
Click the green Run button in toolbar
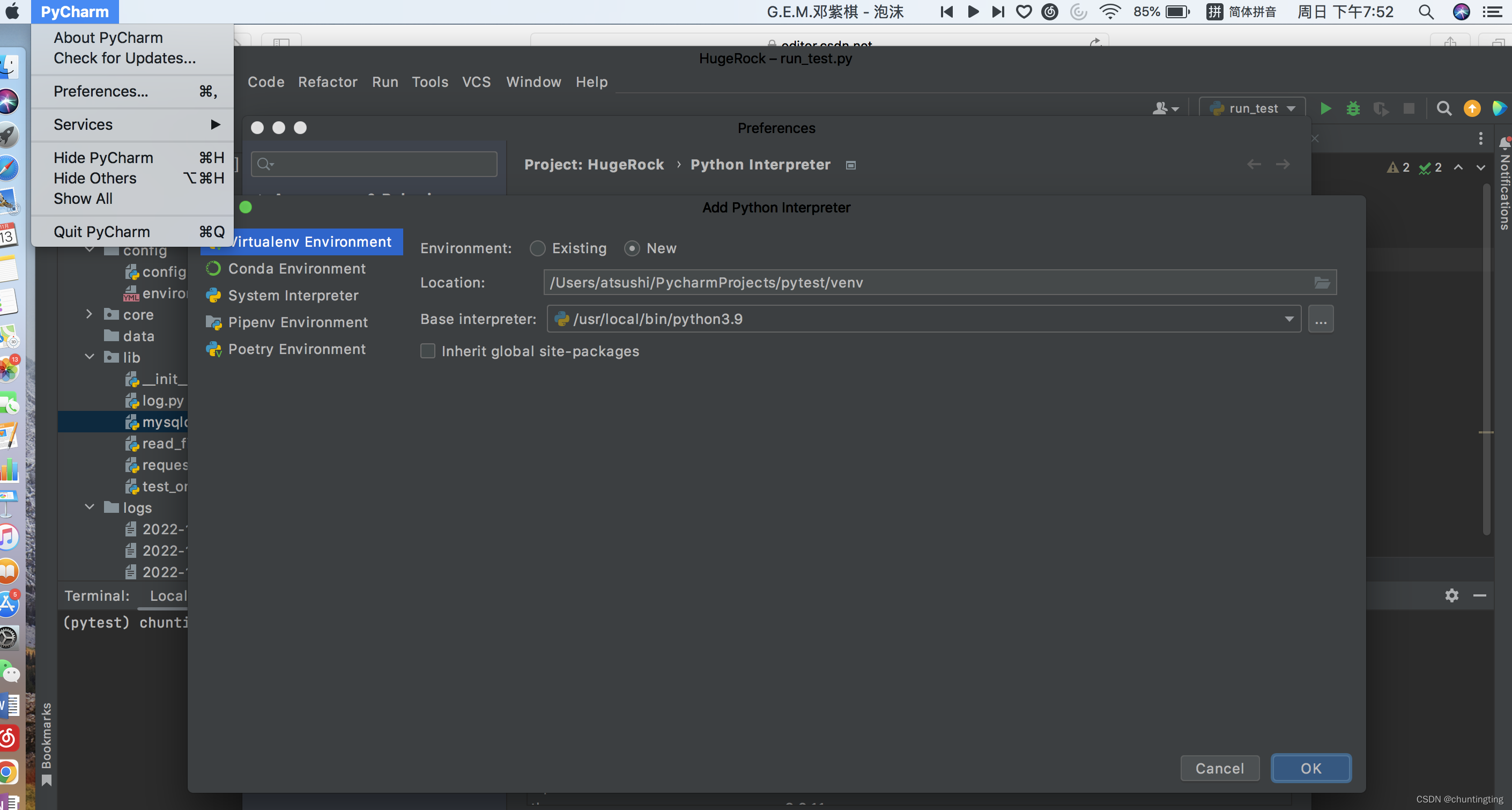[x=1325, y=109]
